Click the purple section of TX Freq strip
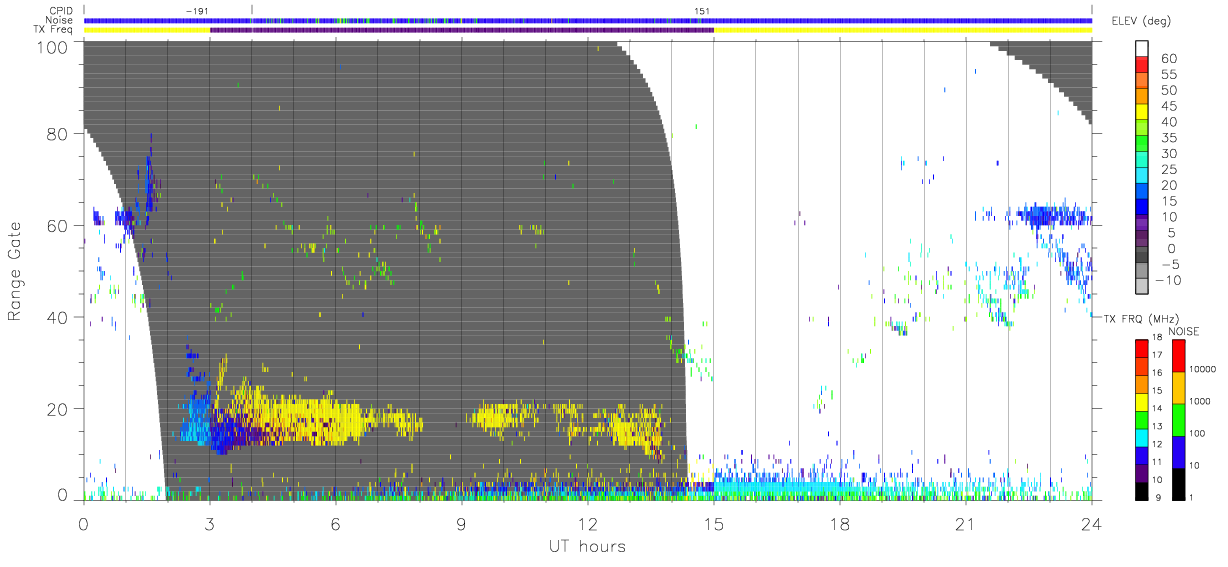Viewport: 1228px width, 567px height. [461, 30]
